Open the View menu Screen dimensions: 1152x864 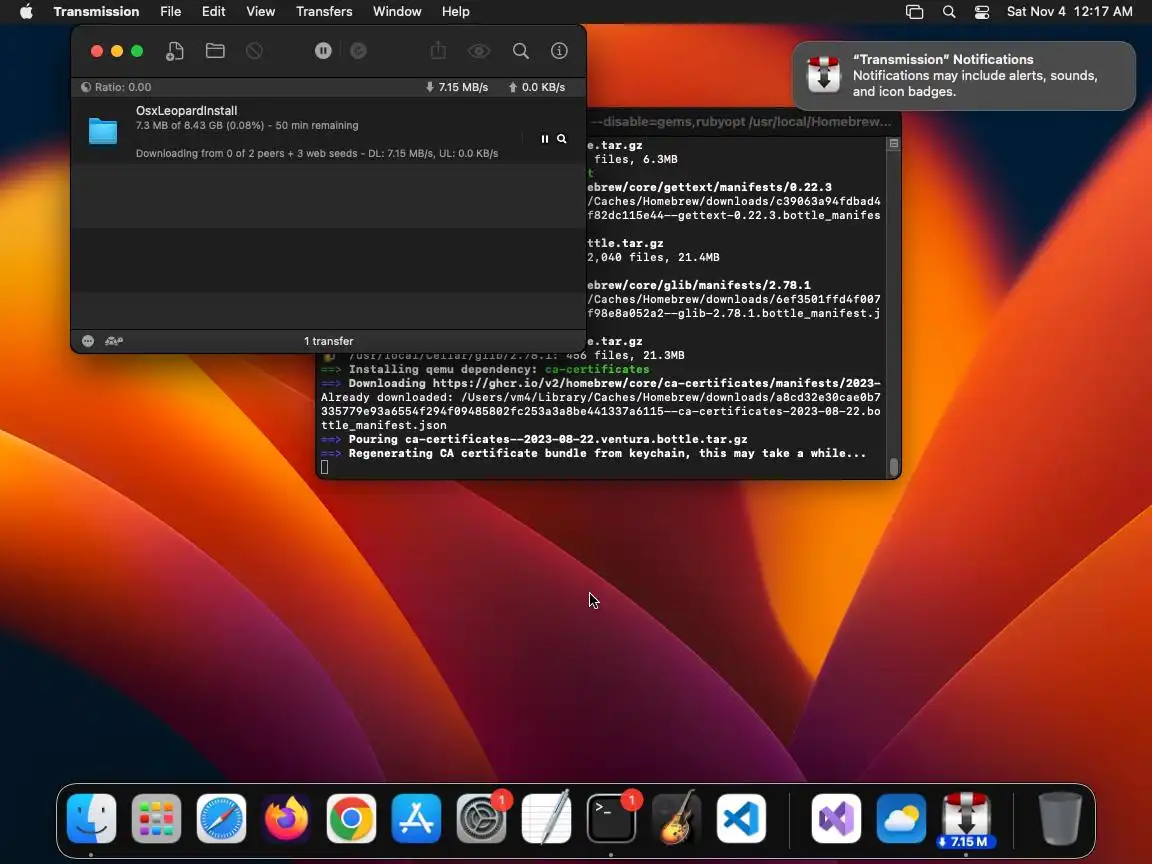260,12
